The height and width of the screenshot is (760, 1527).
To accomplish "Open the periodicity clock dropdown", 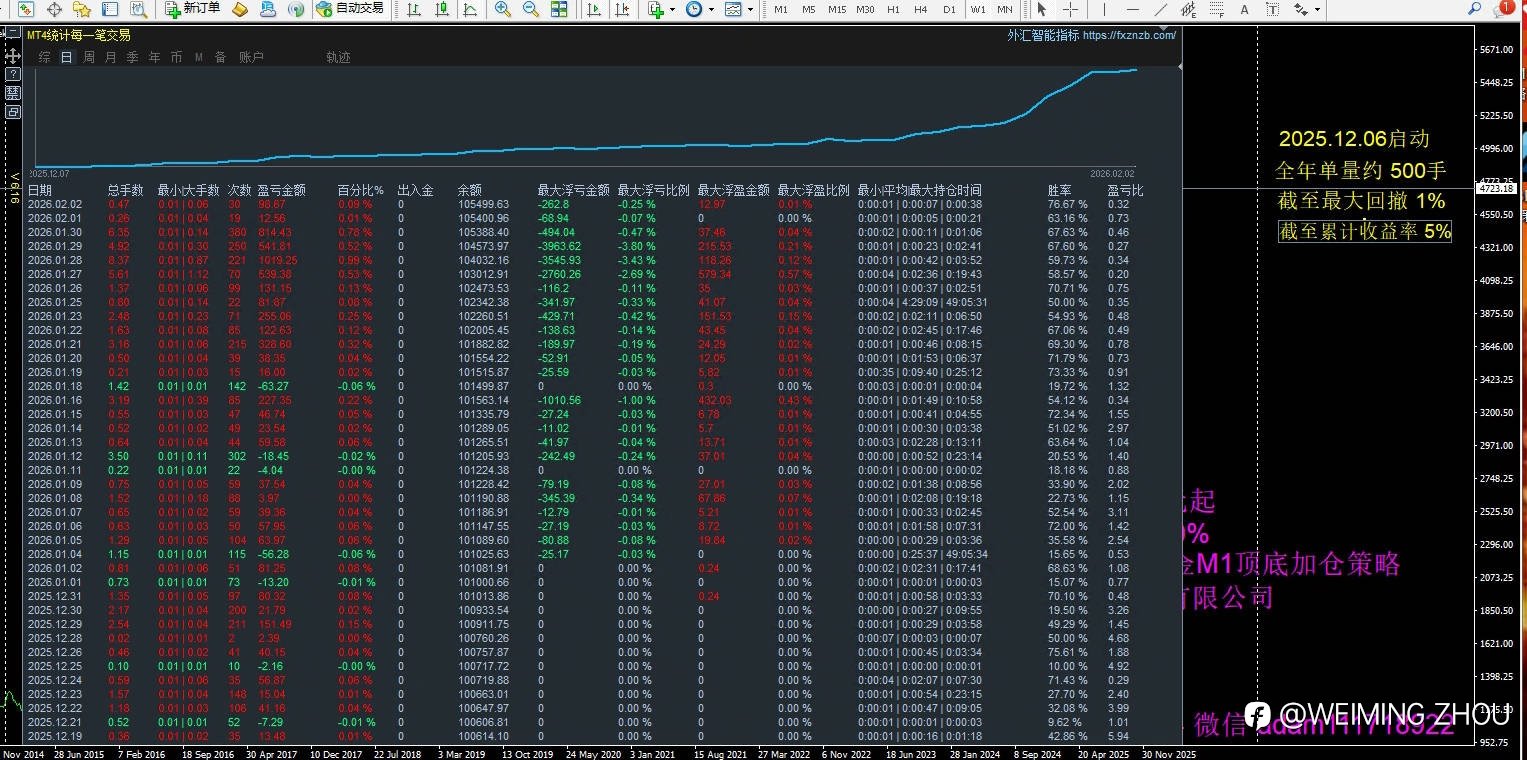I will tap(711, 9).
